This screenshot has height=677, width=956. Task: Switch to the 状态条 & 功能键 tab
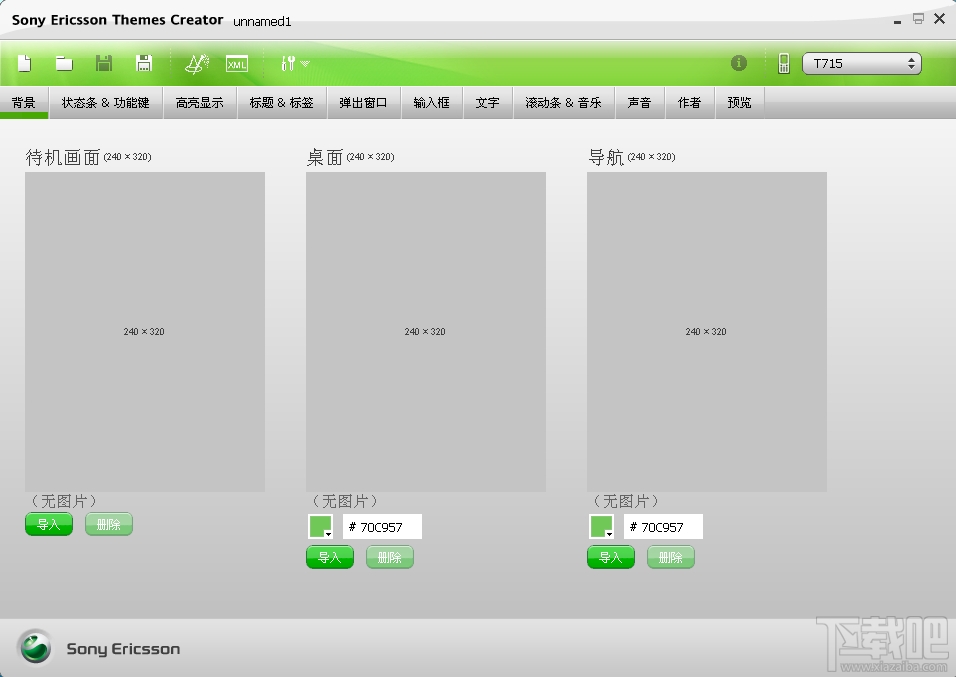[105, 102]
